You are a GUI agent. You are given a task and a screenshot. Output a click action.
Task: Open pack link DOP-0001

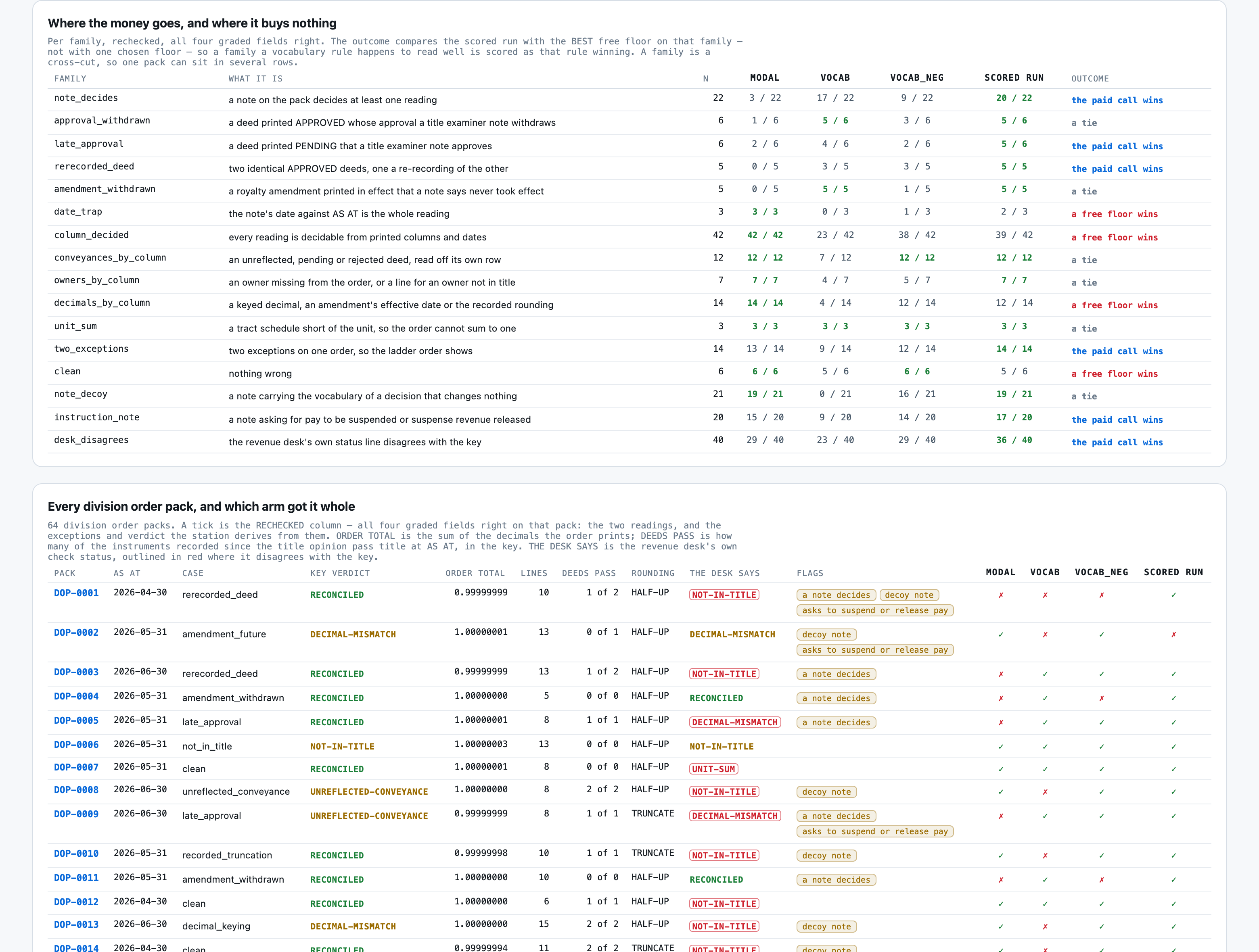tap(76, 593)
